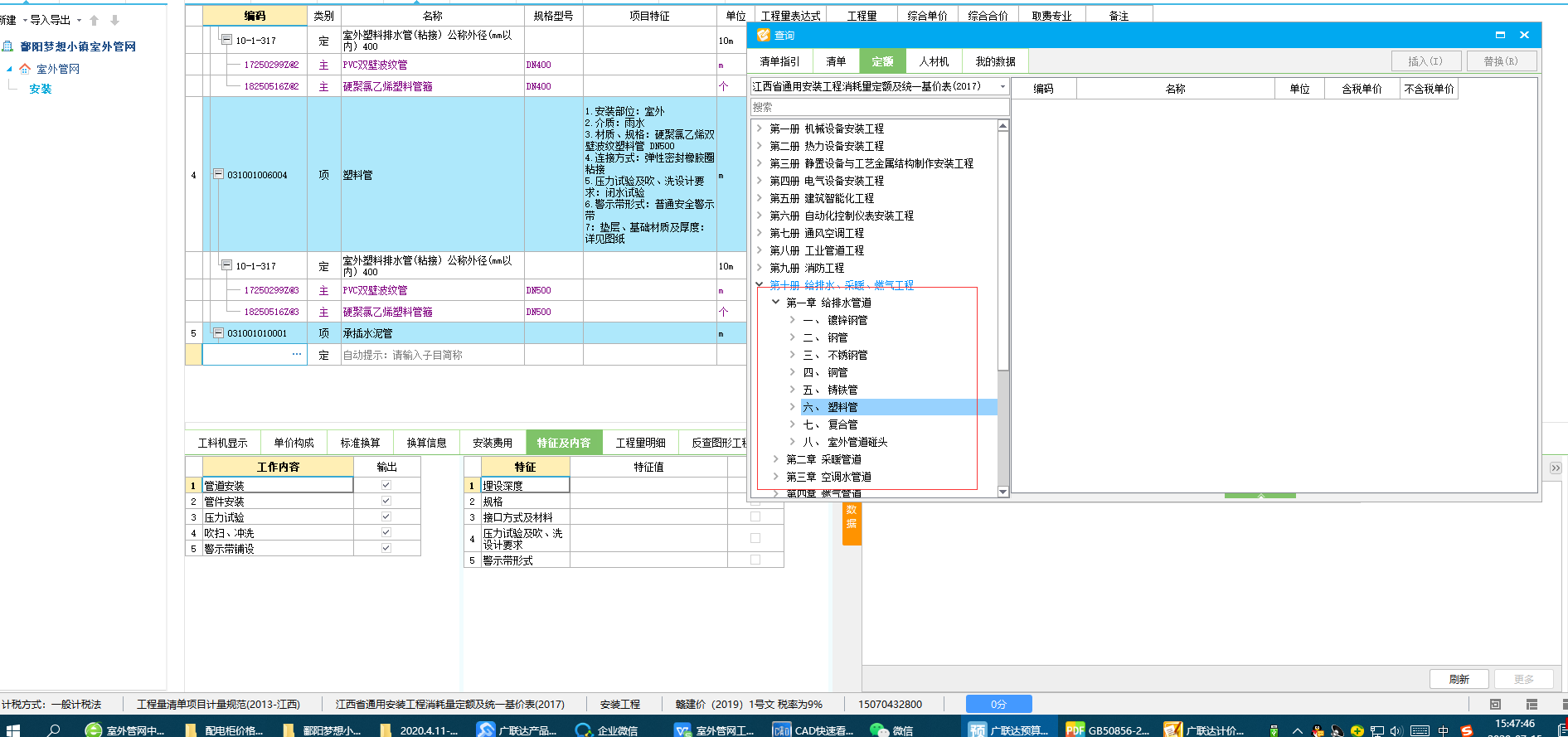This screenshot has width=1568, height=737.
Task: Click the 刷新 button
Action: point(1459,679)
